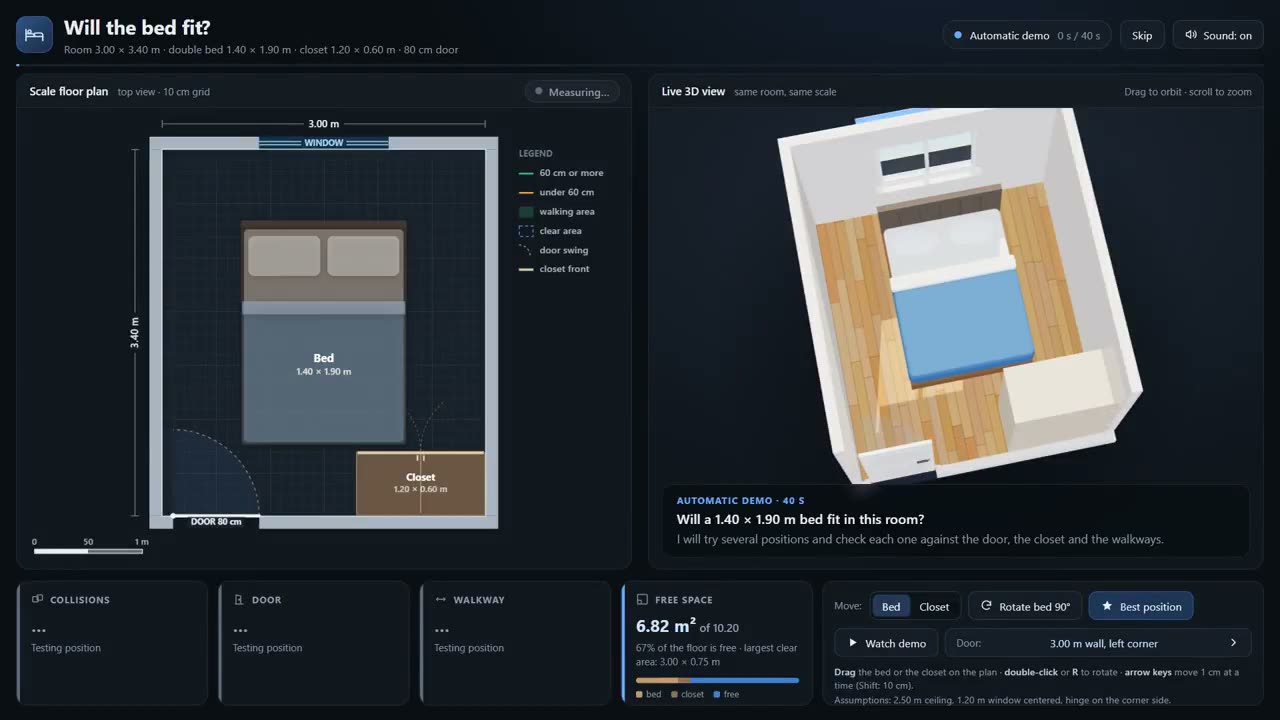The width and height of the screenshot is (1280, 720).
Task: Click the free legend color swatch
Action: 716,694
